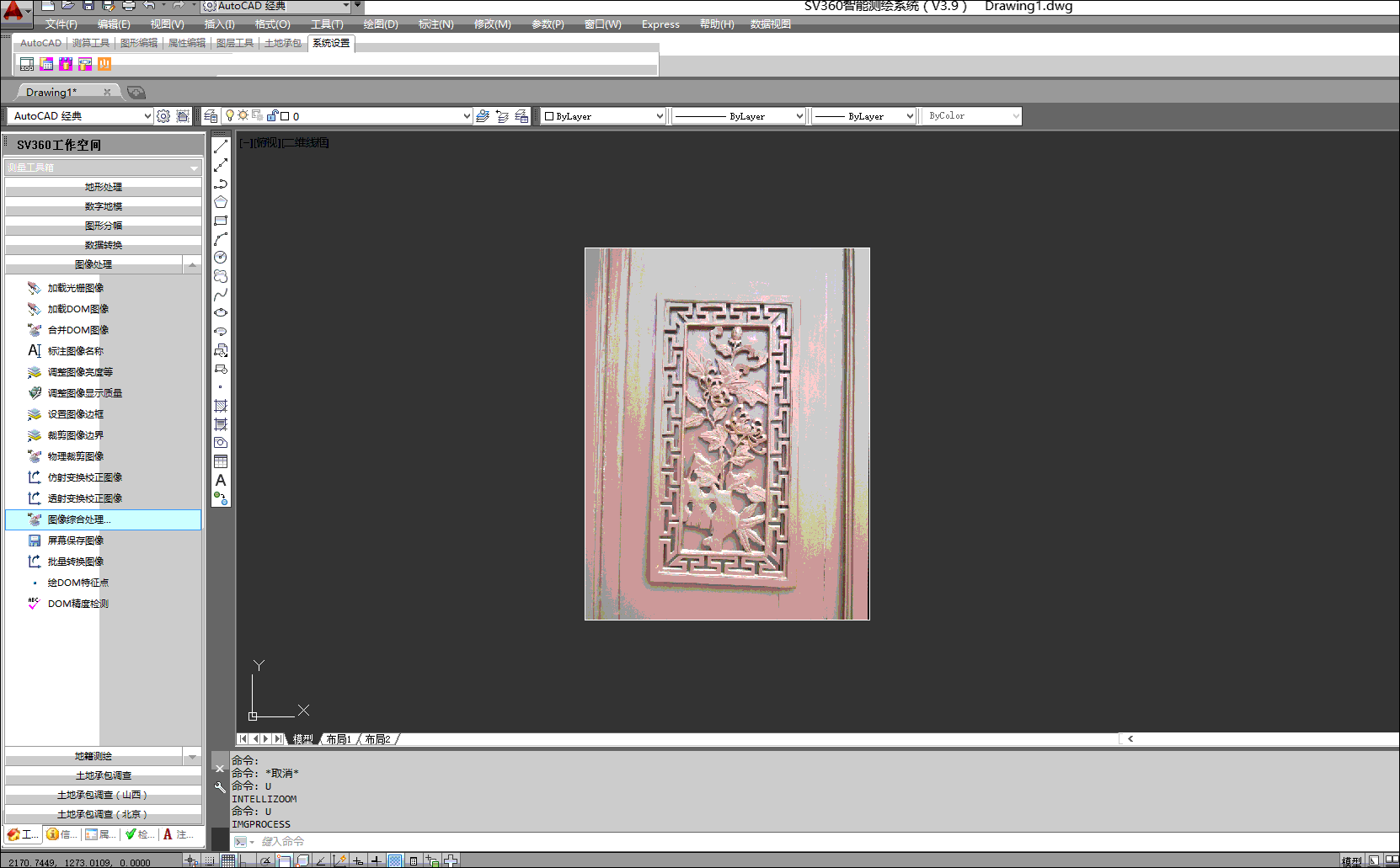Click 图像综合处理 in the toolbox list
This screenshot has height=868, width=1400.
(79, 519)
